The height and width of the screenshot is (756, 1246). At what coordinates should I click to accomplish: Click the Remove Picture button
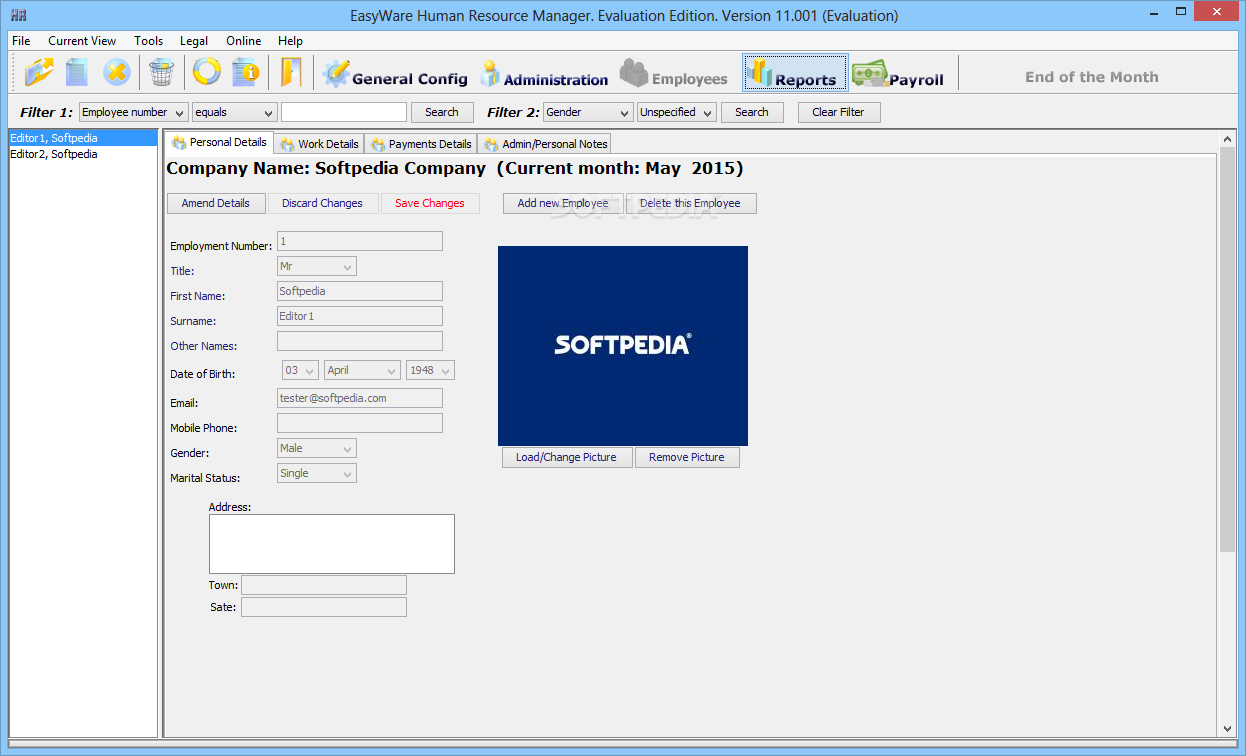(x=687, y=457)
